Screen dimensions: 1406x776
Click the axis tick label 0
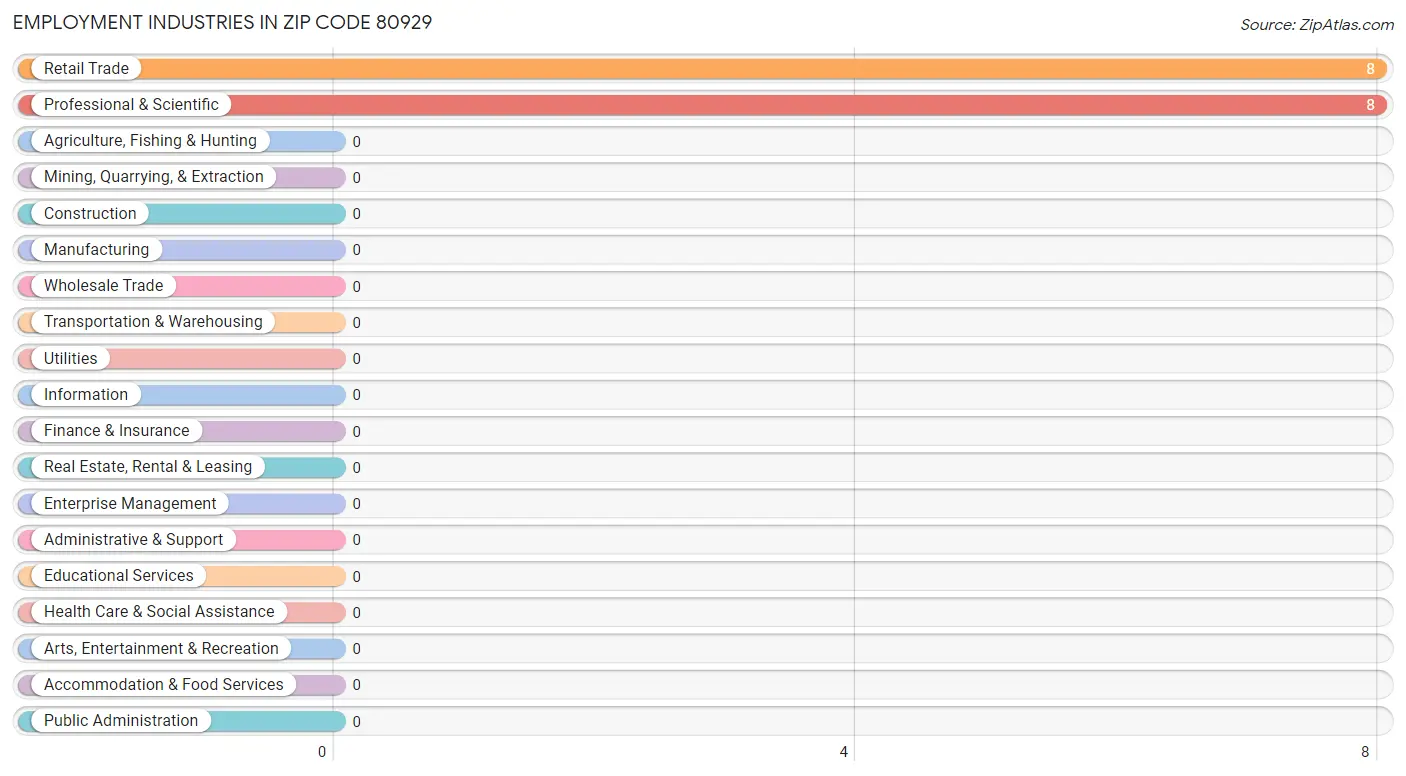pos(322,752)
